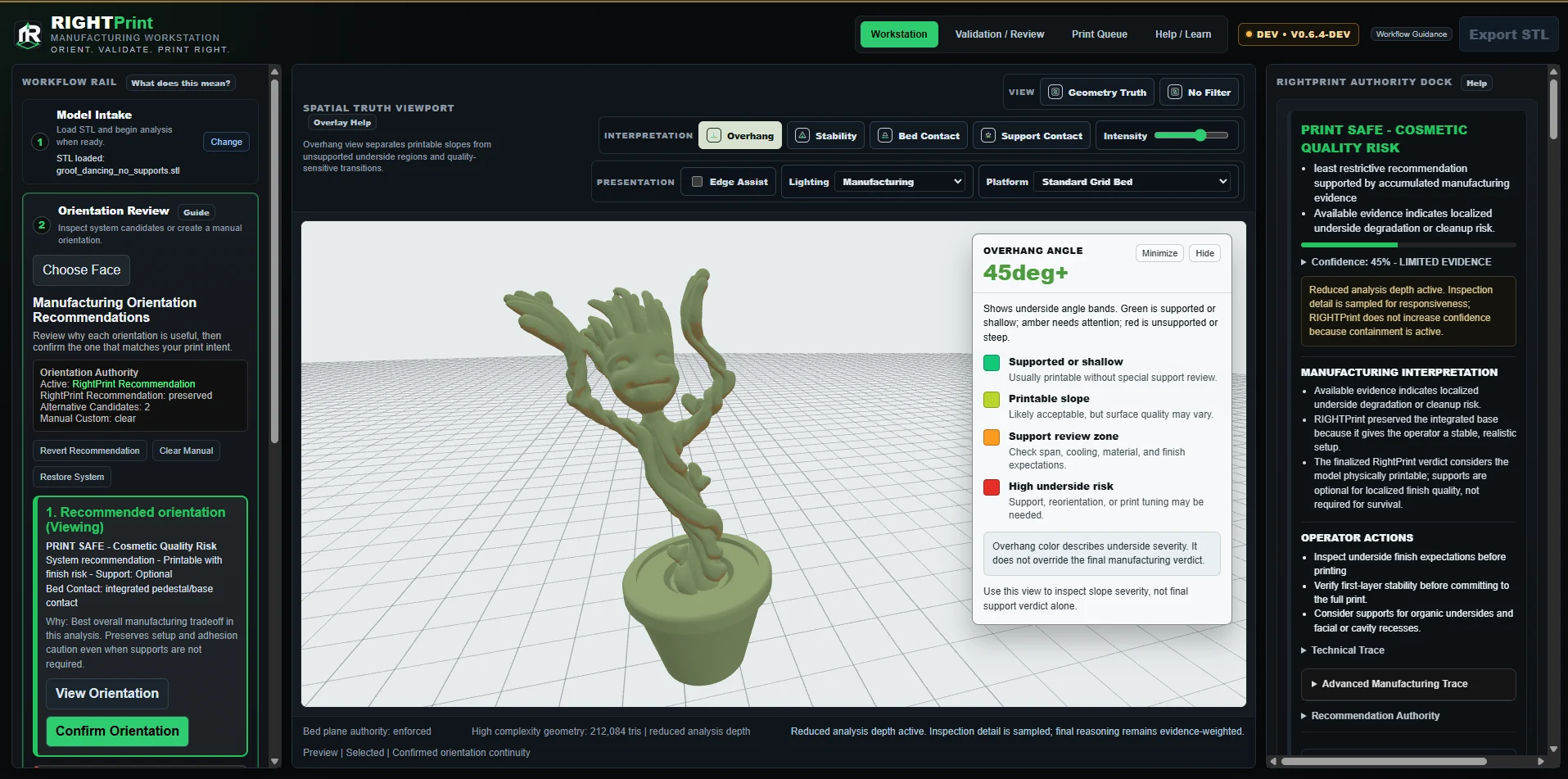Image resolution: width=1568 pixels, height=779 pixels.
Task: Click the Bed Contact interpretation icon
Action: [885, 135]
